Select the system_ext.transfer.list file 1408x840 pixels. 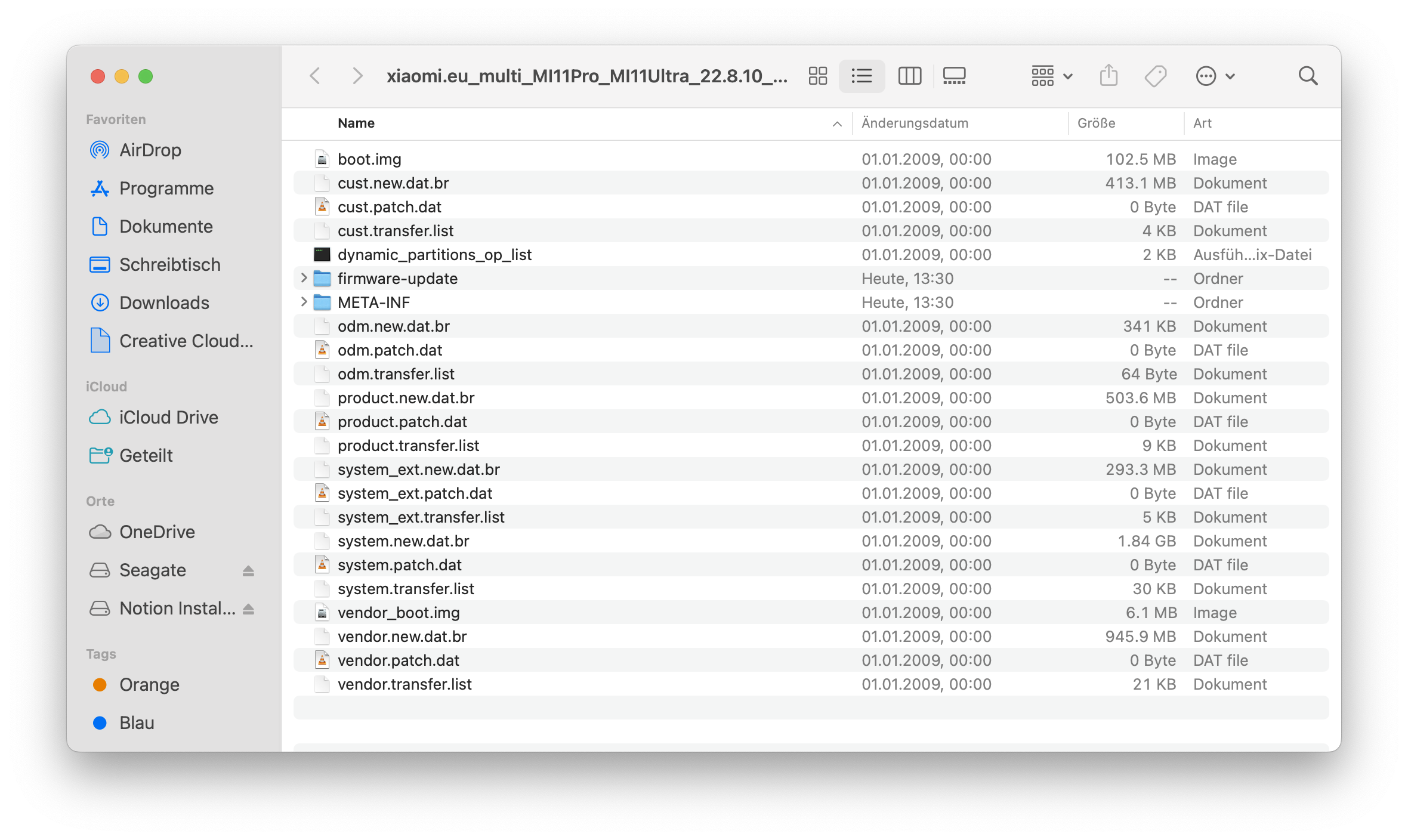pos(811,517)
